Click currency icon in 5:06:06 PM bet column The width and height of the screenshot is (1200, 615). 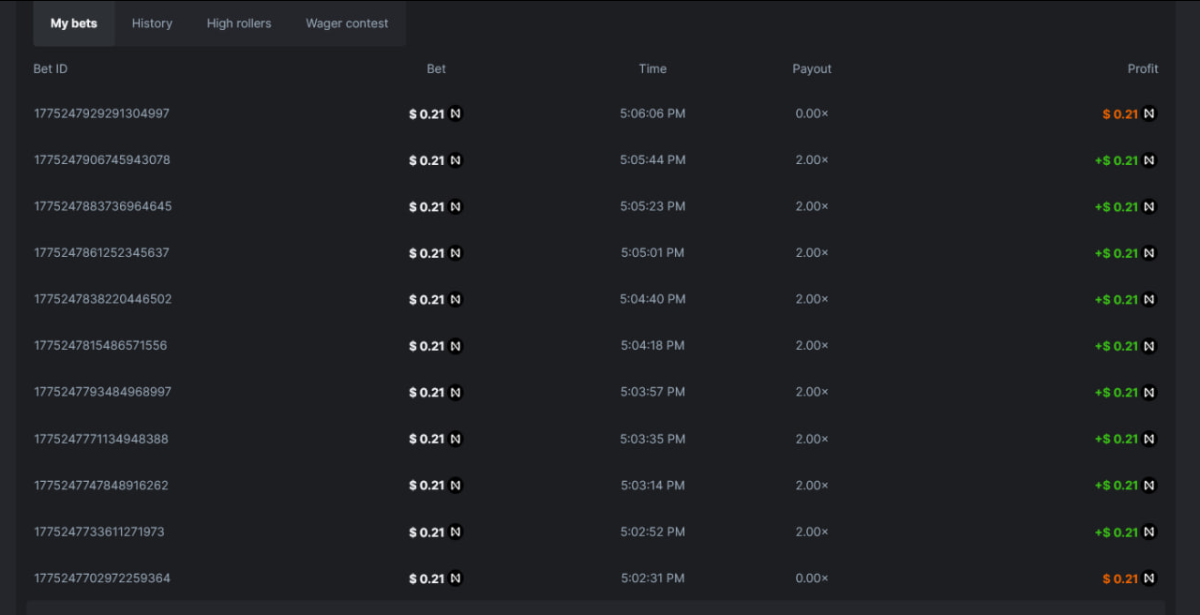tap(456, 114)
